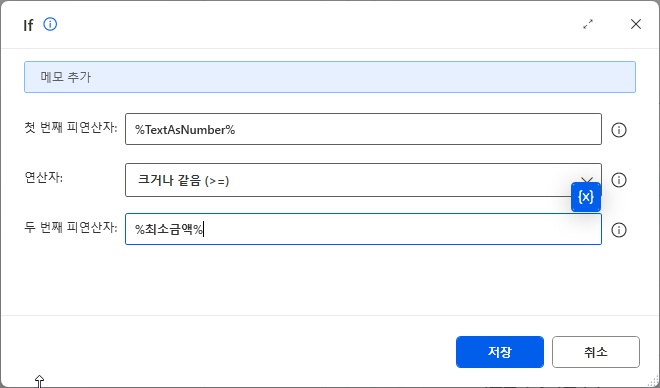The image size is (660, 388).
Task: Click the 연산자: label
Action: [x=44, y=178]
